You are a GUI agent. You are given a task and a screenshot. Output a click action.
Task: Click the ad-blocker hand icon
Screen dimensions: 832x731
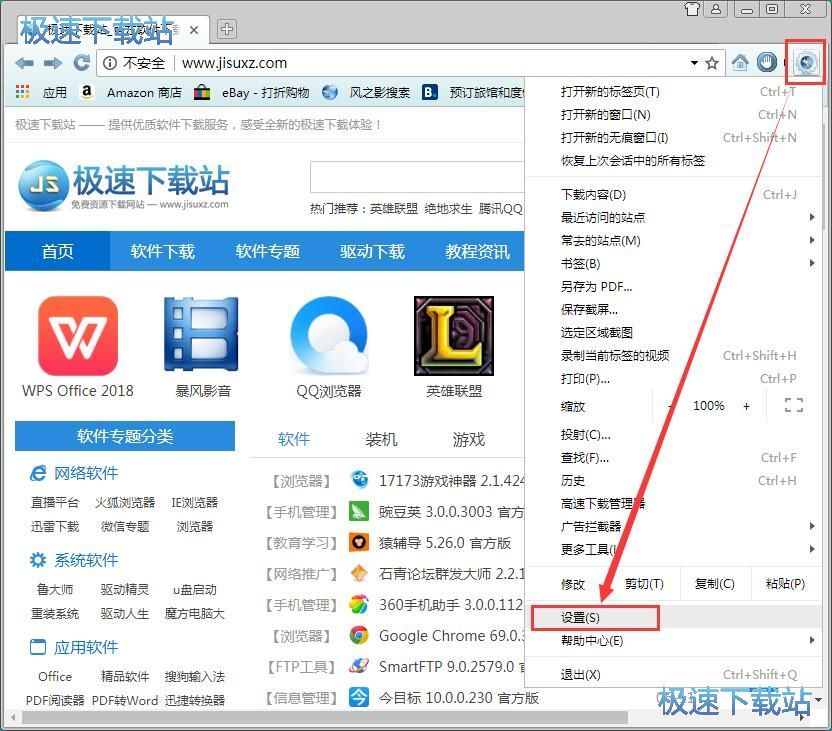[767, 63]
